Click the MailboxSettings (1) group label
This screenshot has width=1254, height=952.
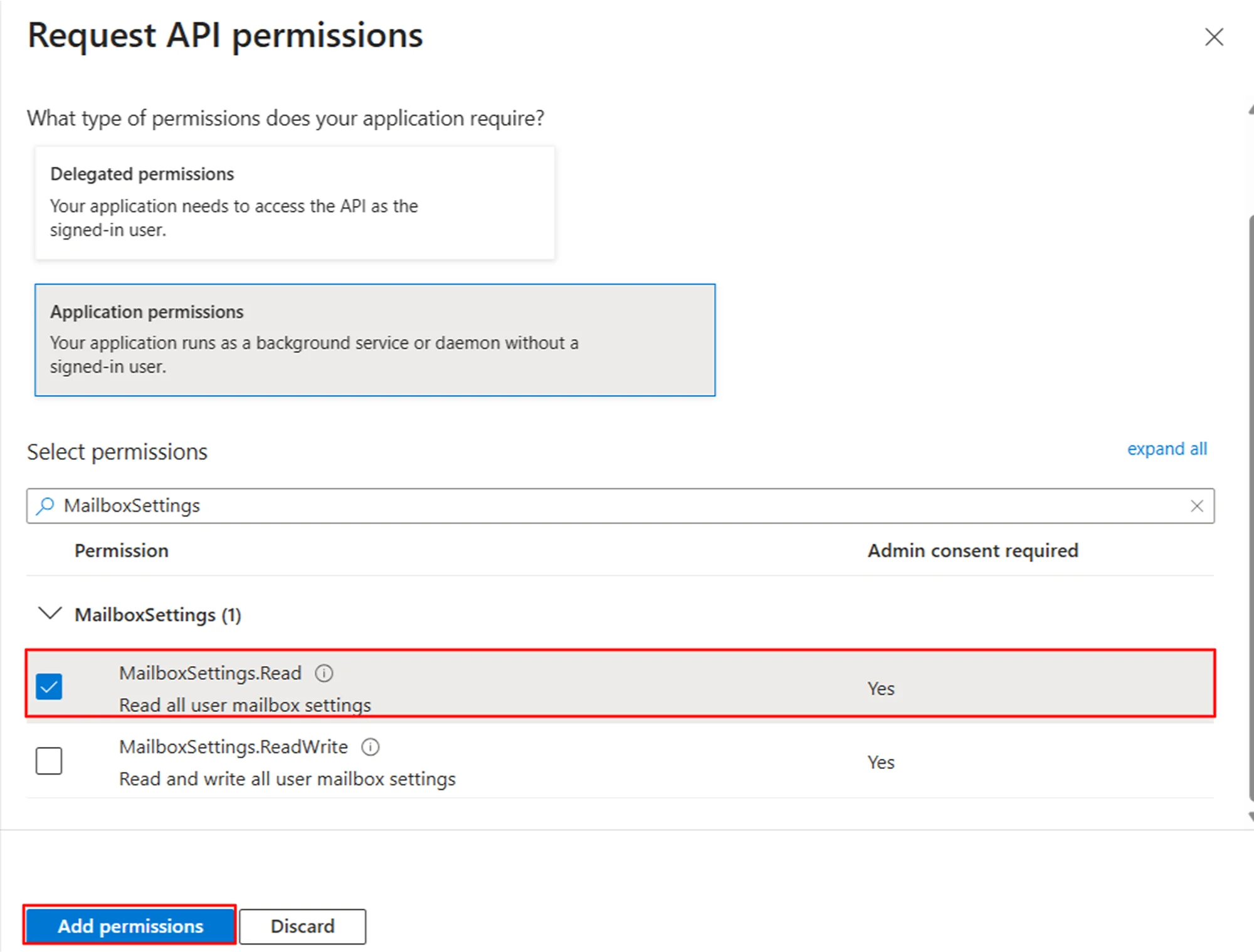tap(158, 615)
